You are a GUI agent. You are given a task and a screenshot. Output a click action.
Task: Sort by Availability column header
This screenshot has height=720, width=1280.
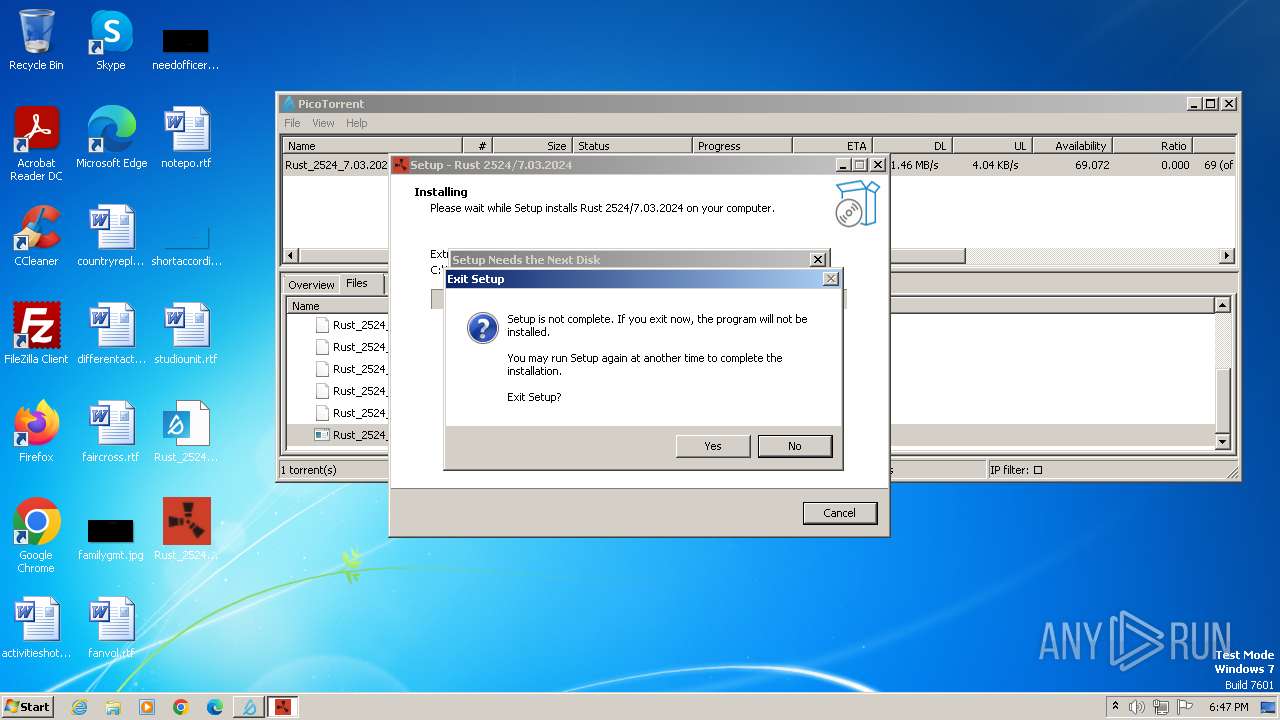(x=1072, y=146)
